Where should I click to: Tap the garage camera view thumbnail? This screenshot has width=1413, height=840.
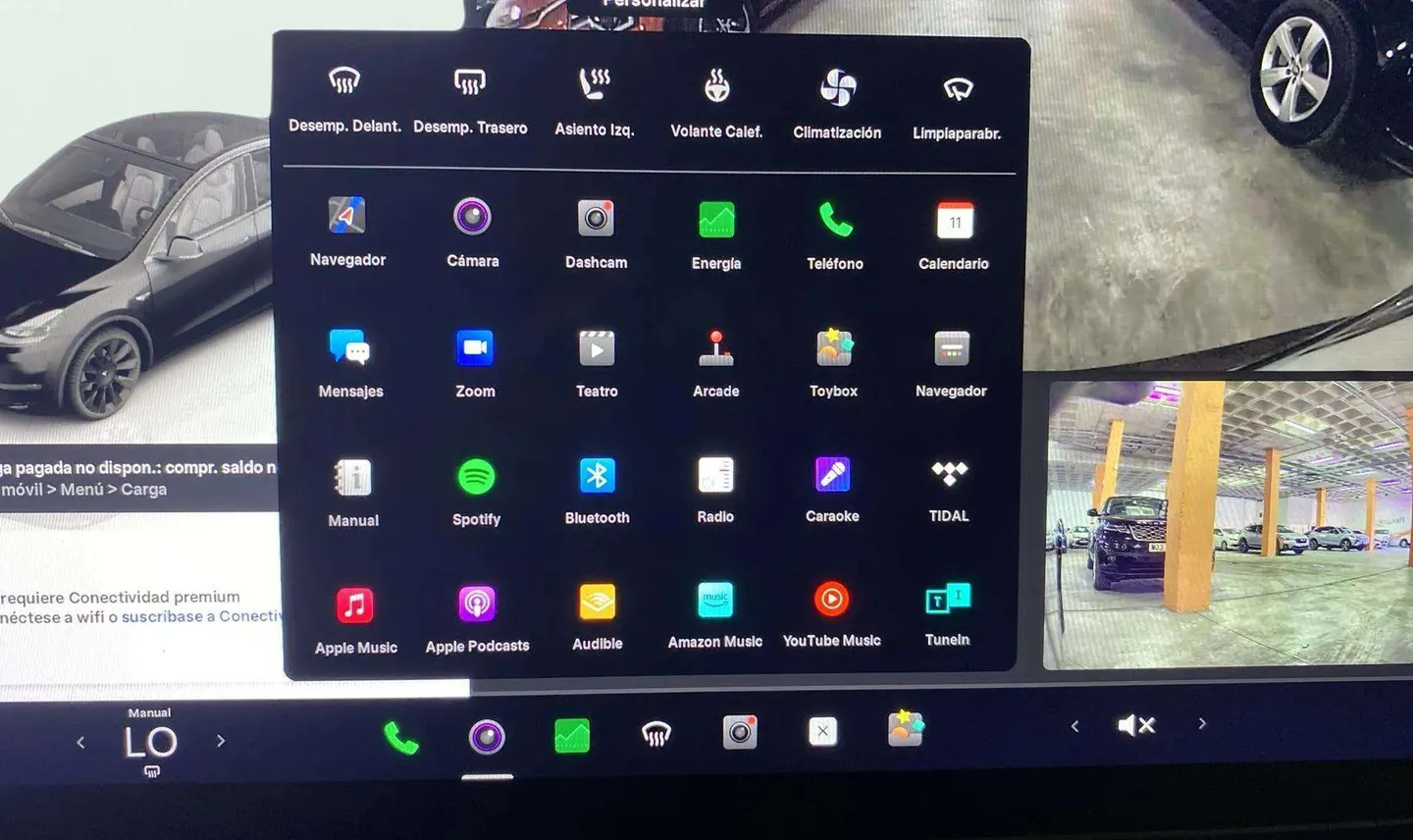click(x=1227, y=525)
